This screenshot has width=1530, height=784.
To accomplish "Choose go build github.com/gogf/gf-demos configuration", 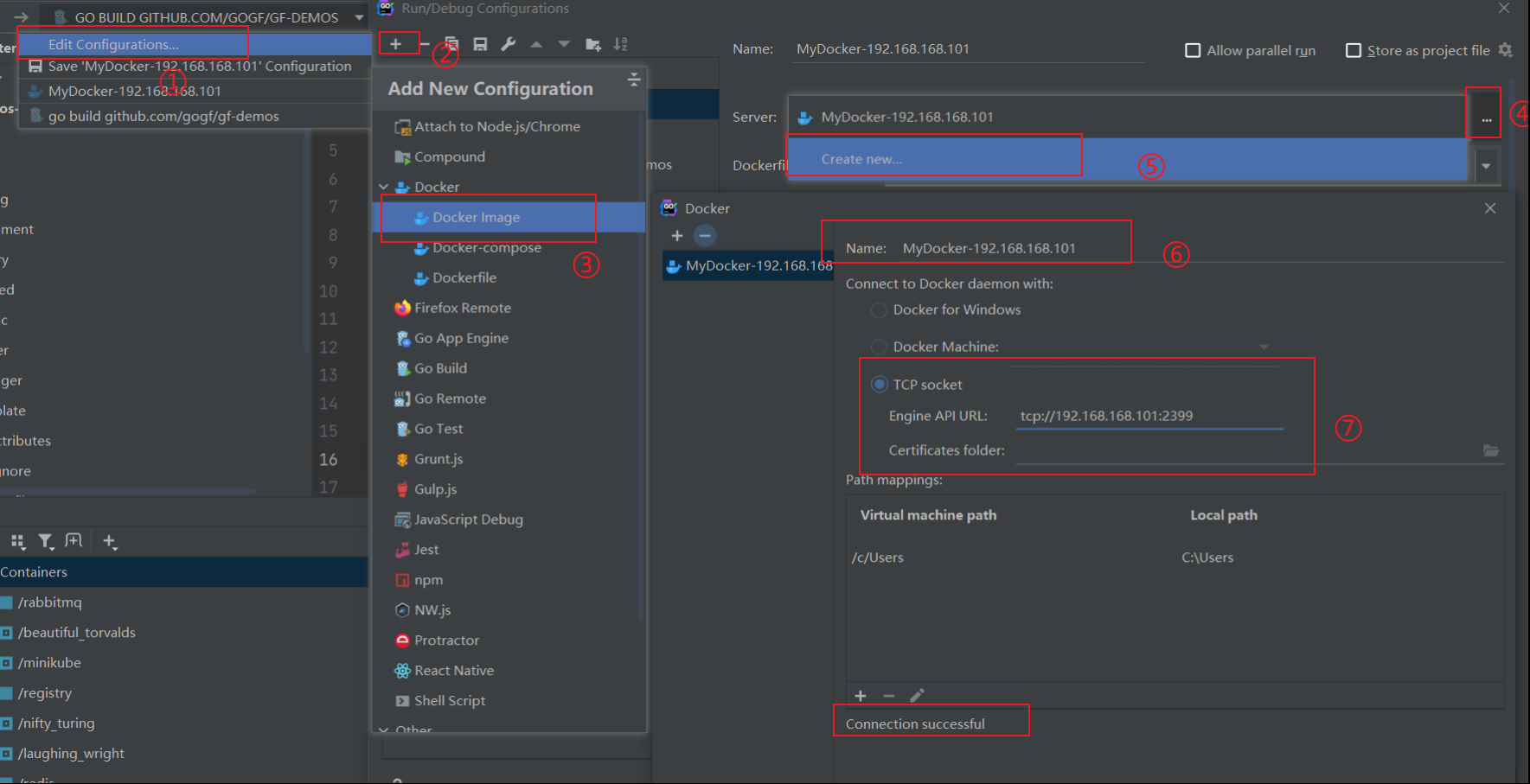I will pyautogui.click(x=195, y=116).
